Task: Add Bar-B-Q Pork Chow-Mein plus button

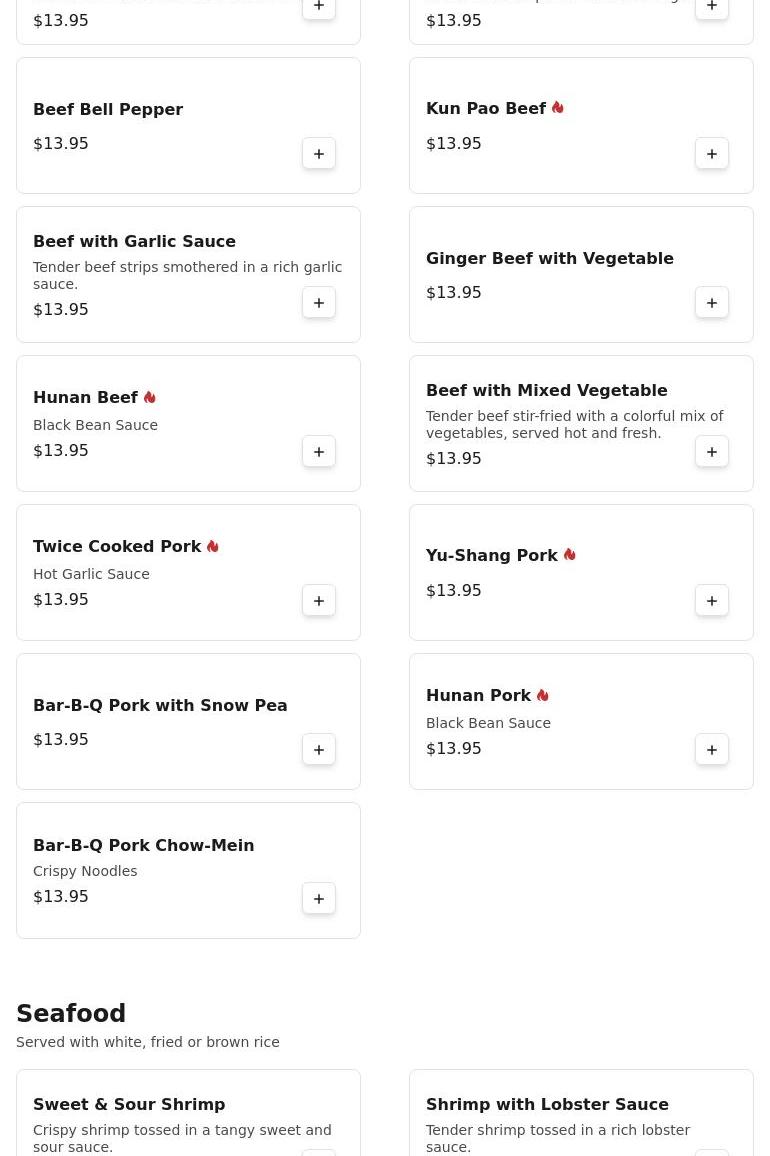Action: pos(319,899)
